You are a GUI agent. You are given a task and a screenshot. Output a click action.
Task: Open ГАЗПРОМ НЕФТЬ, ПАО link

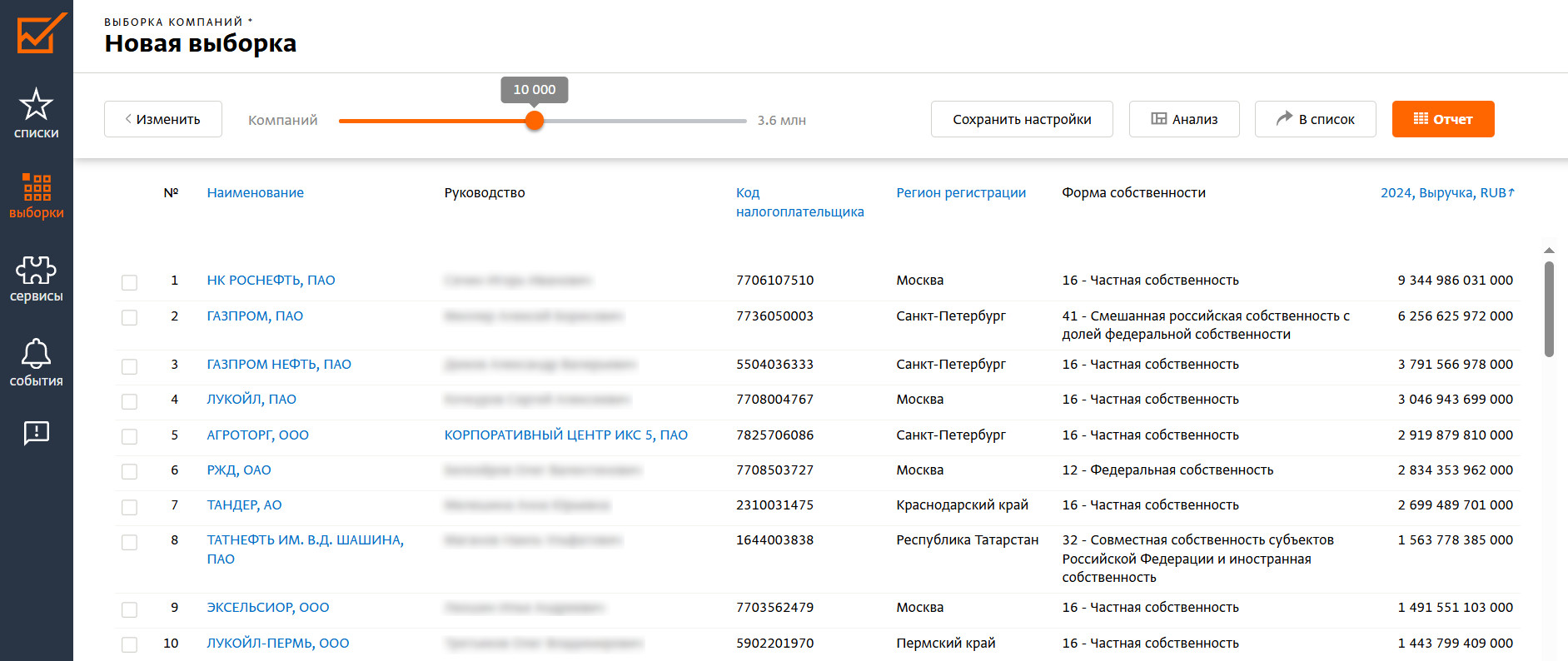click(279, 364)
